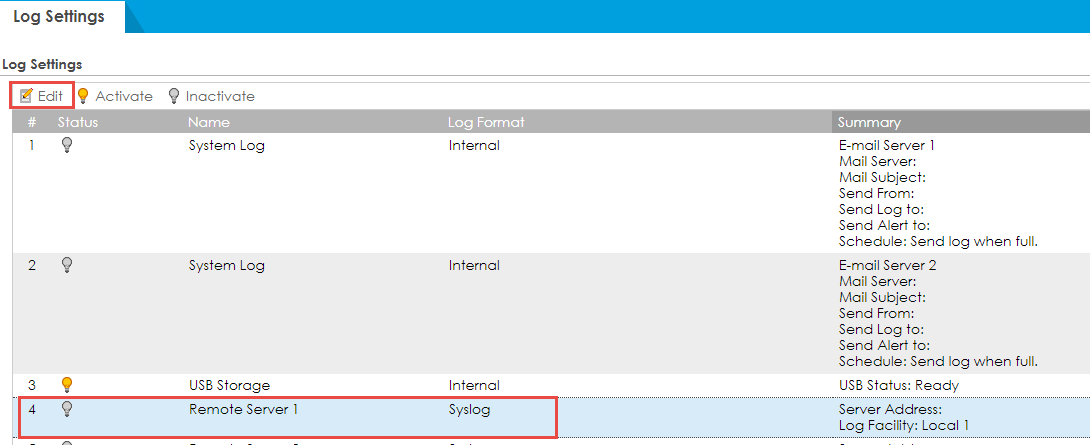Click the Edit pencil icon
The height and width of the screenshot is (445, 1090).
26,95
